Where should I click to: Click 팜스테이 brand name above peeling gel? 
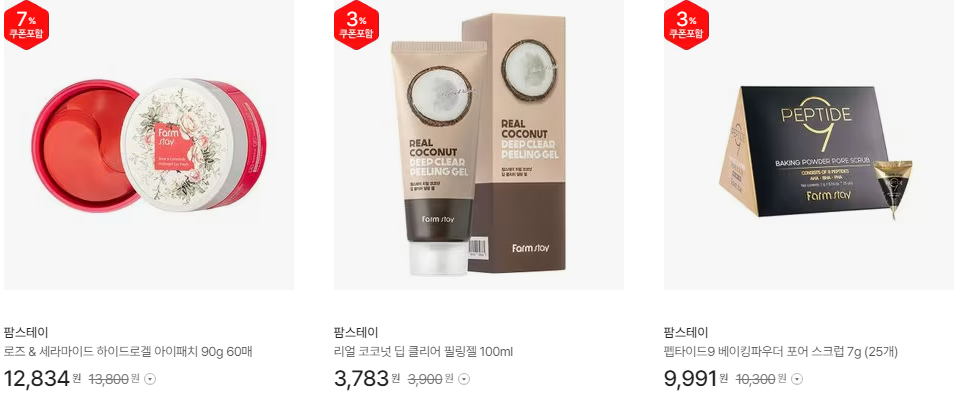coord(356,333)
